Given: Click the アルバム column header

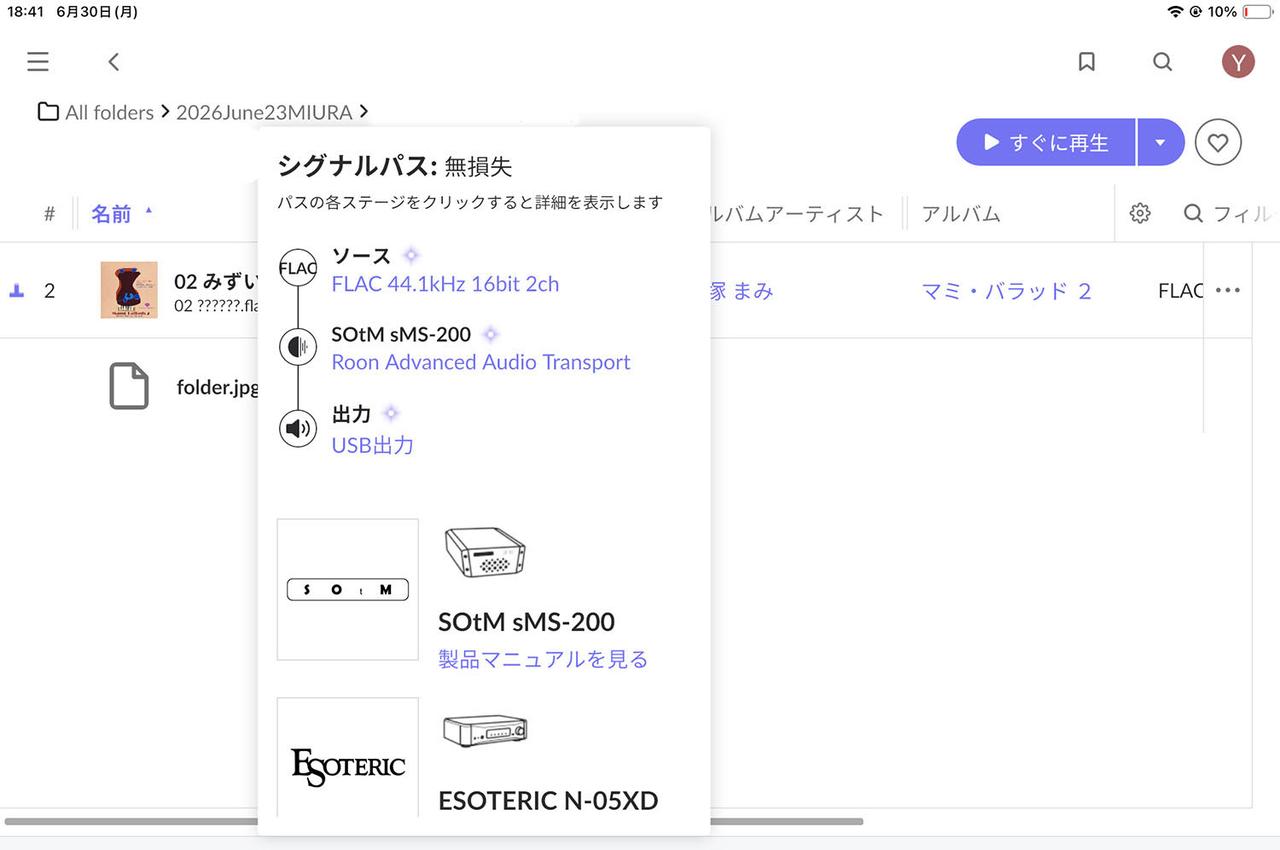Looking at the screenshot, I should [961, 213].
